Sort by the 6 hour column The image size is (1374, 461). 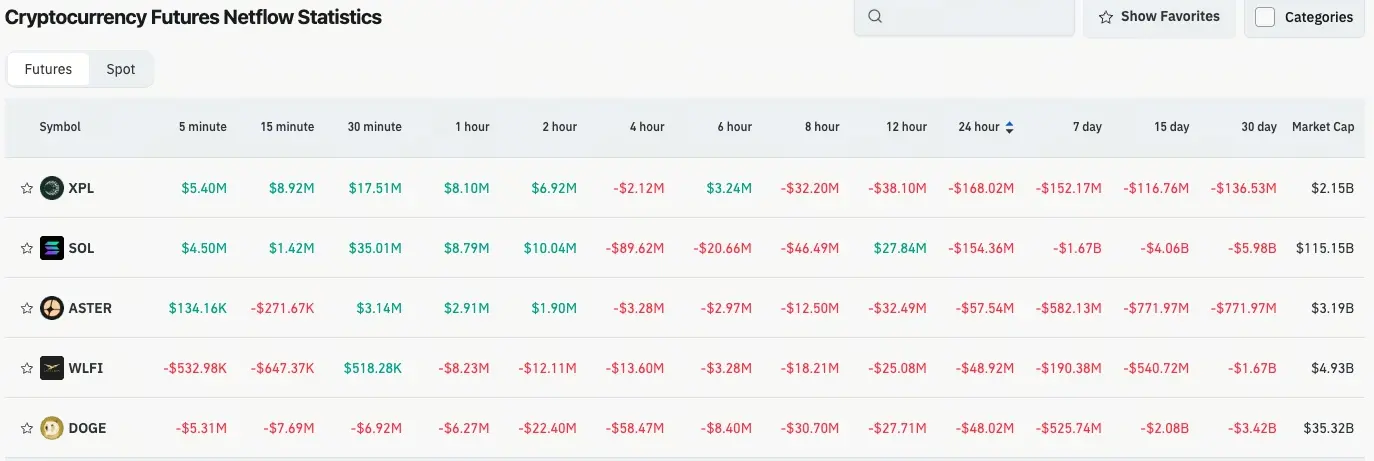click(734, 127)
